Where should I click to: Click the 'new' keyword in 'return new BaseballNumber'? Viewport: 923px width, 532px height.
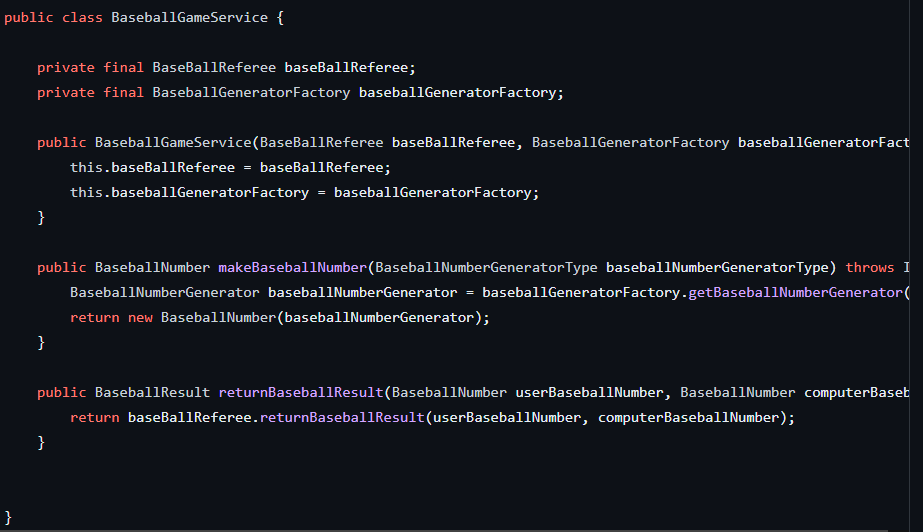[x=140, y=318]
